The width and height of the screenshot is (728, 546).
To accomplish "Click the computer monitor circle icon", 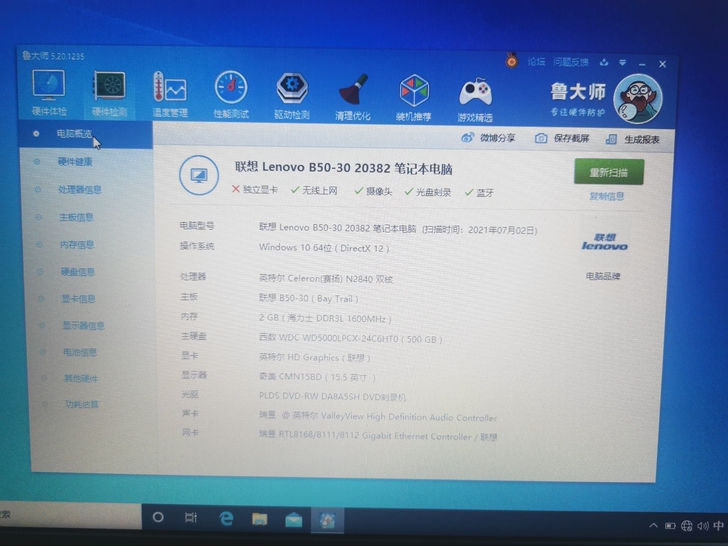I will [199, 175].
